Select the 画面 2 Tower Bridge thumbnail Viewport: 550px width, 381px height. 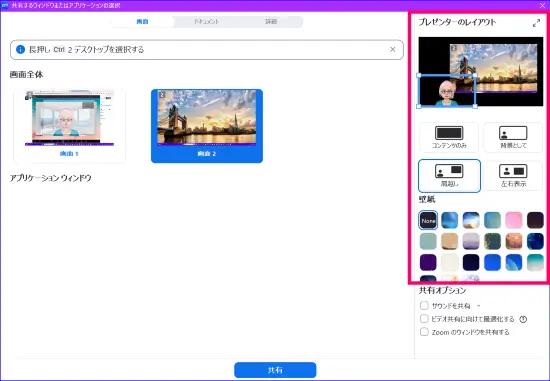207,126
